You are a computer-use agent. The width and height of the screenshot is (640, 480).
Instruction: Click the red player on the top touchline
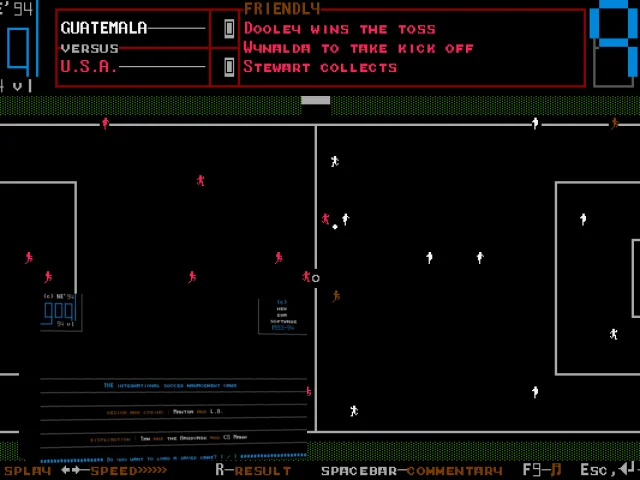(x=105, y=123)
